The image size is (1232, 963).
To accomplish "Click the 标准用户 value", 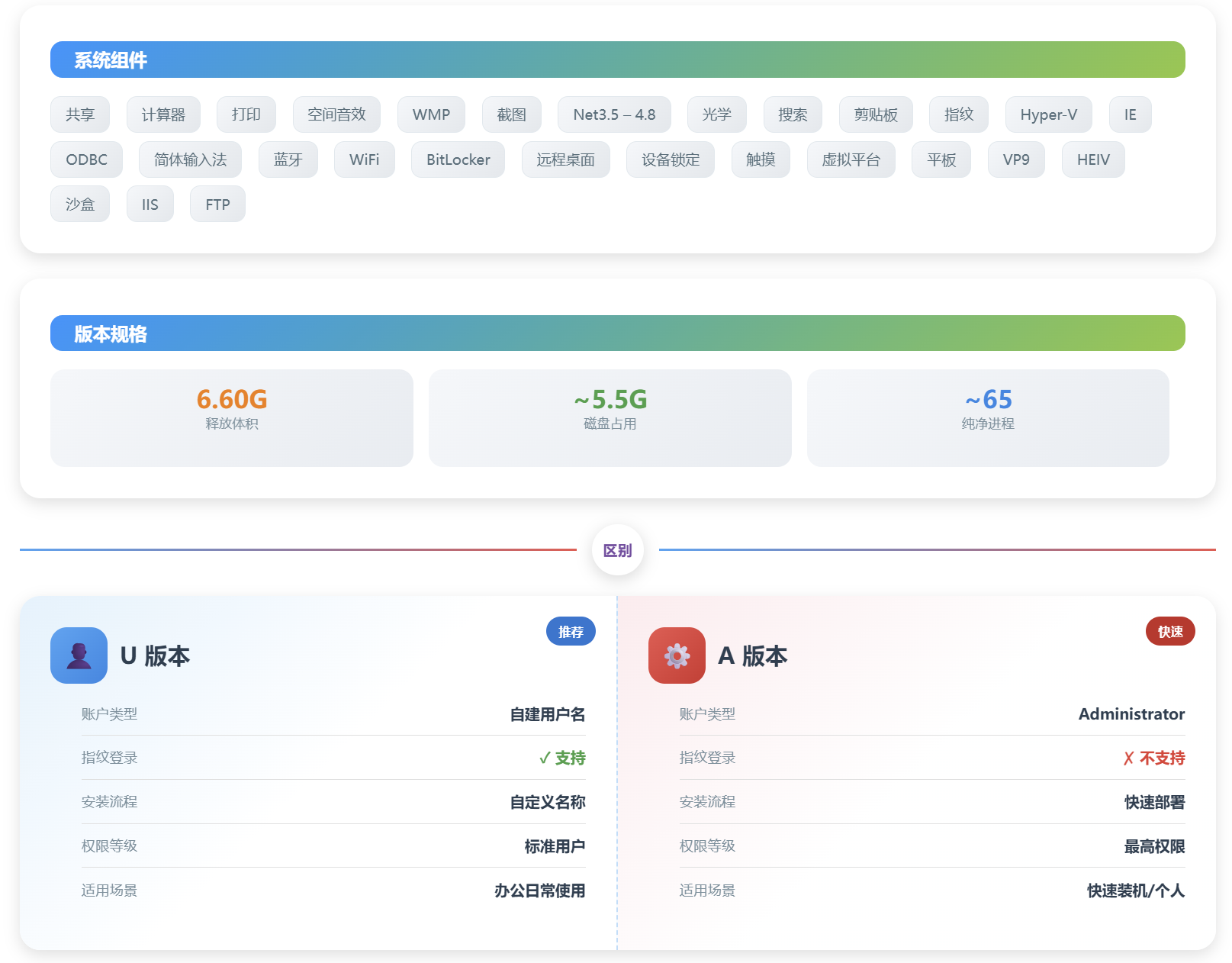I will click(x=555, y=846).
